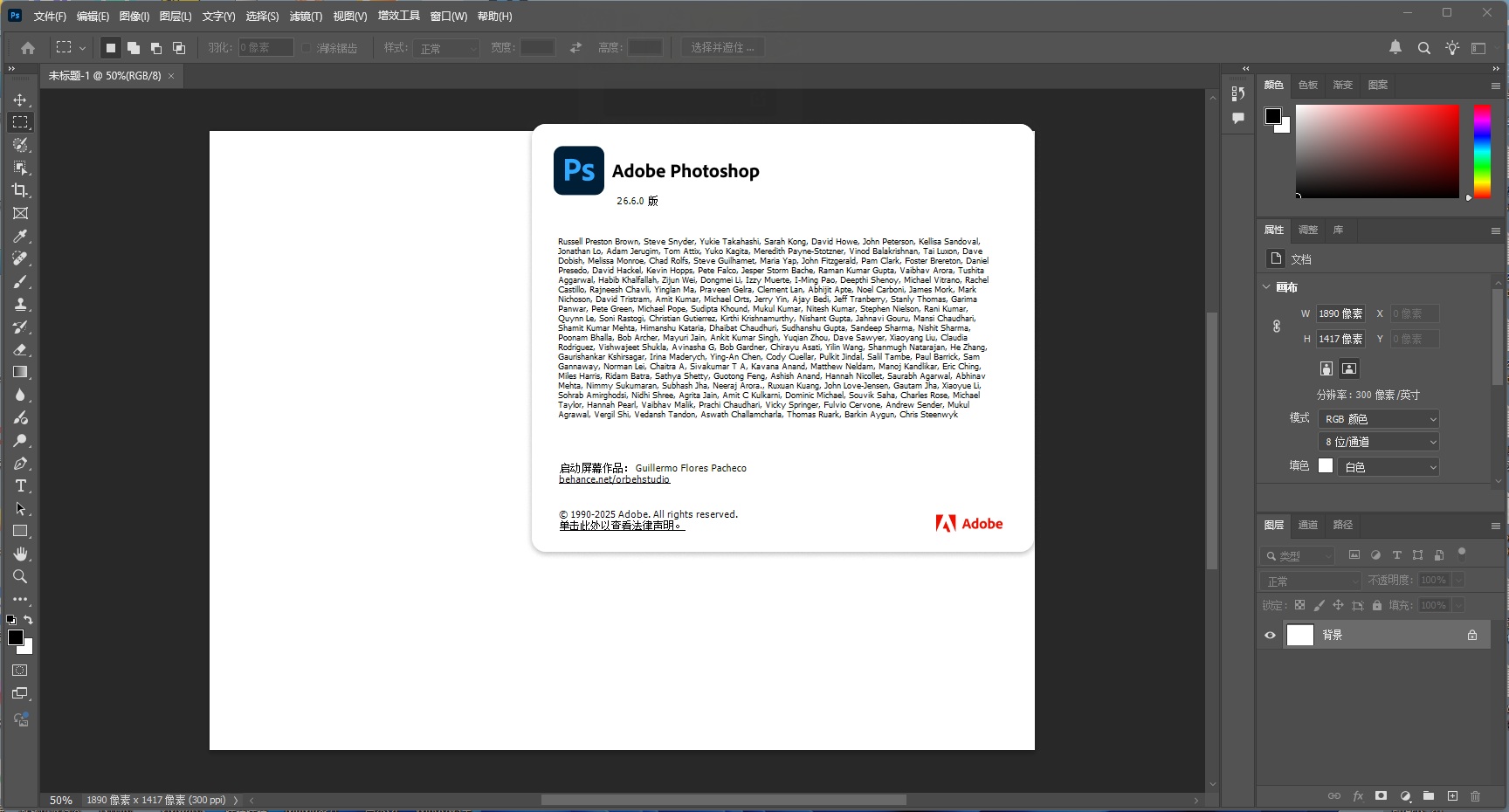Select the Hand tool
The width and height of the screenshot is (1509, 812).
click(x=20, y=554)
